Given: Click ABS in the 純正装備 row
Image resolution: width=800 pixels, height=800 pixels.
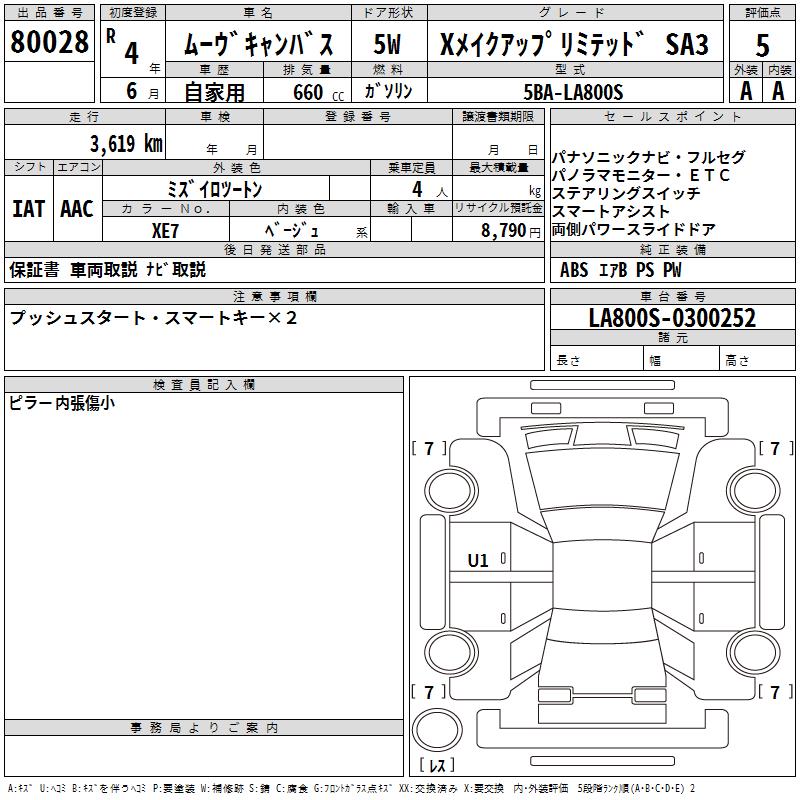Looking at the screenshot, I should click(x=574, y=269).
